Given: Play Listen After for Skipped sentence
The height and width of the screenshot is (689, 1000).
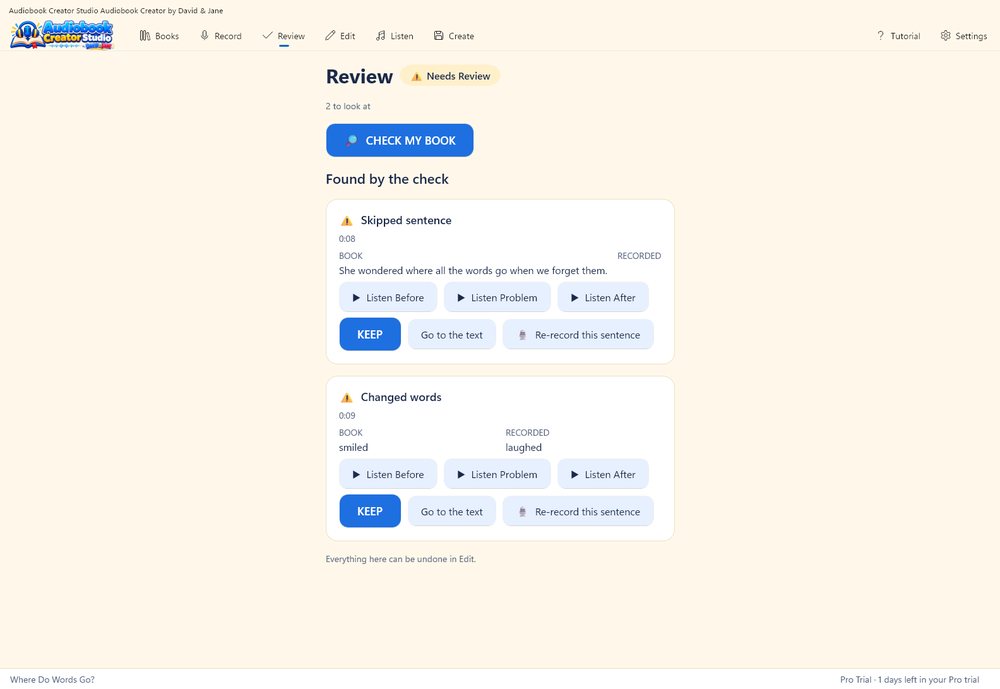Looking at the screenshot, I should [x=603, y=297].
